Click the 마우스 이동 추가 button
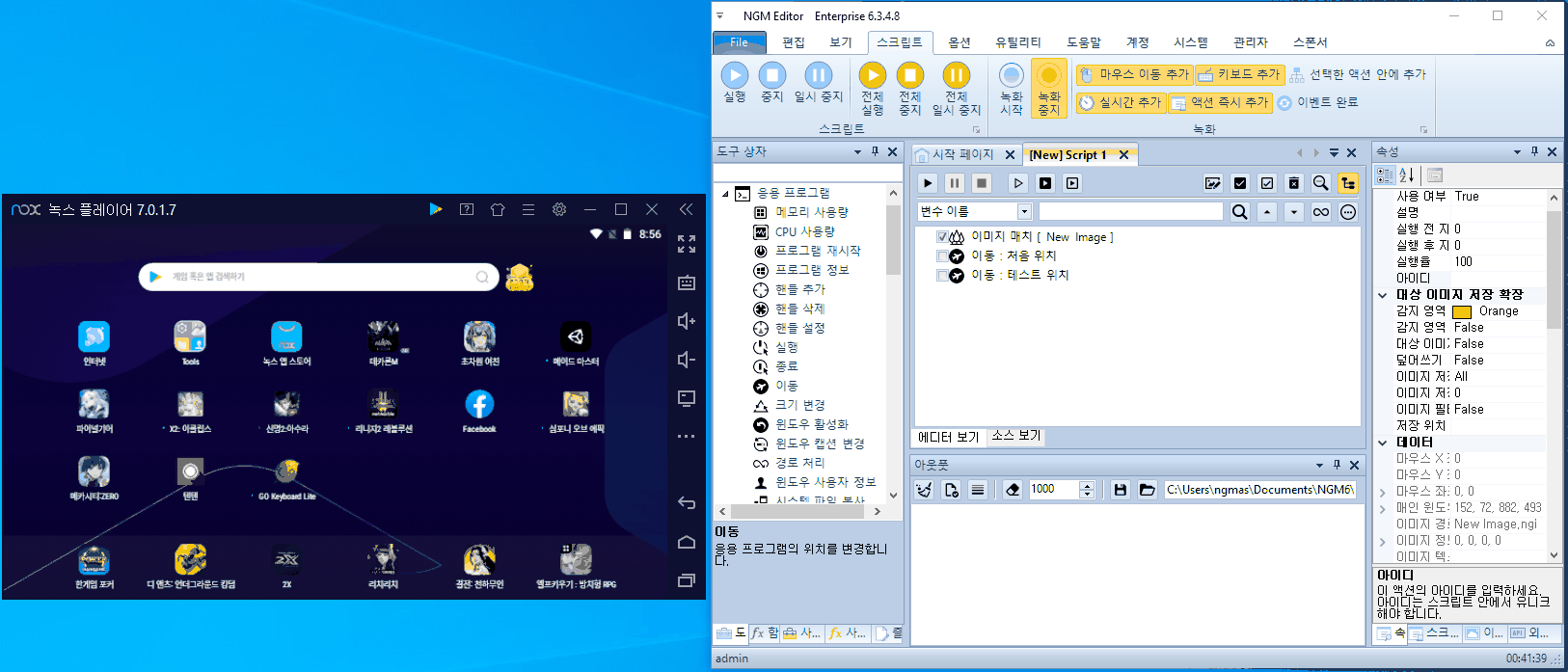The height and width of the screenshot is (672, 1568). point(1134,74)
